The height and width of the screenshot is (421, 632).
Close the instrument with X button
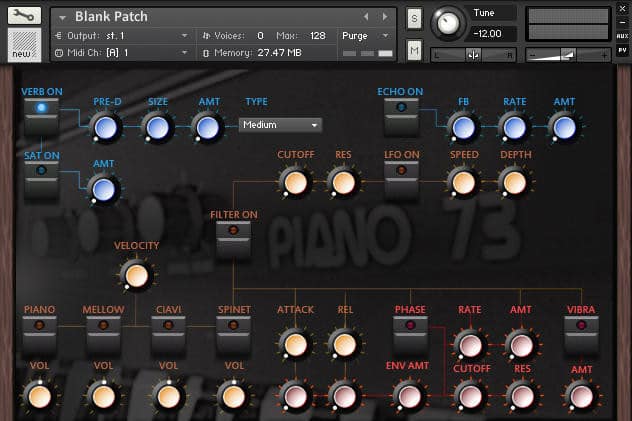tap(622, 8)
